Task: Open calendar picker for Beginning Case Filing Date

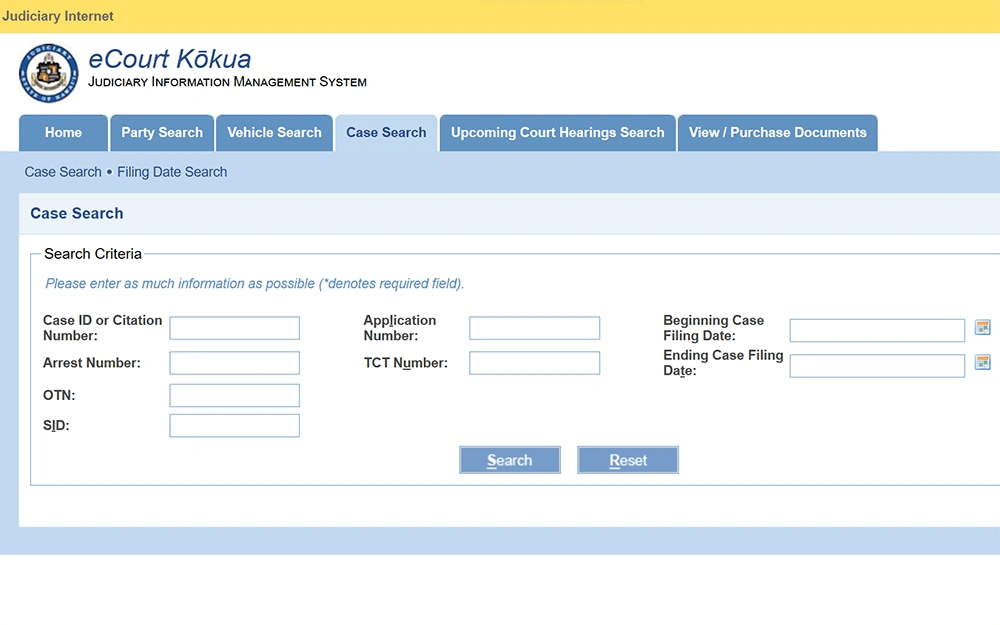Action: pyautogui.click(x=983, y=327)
